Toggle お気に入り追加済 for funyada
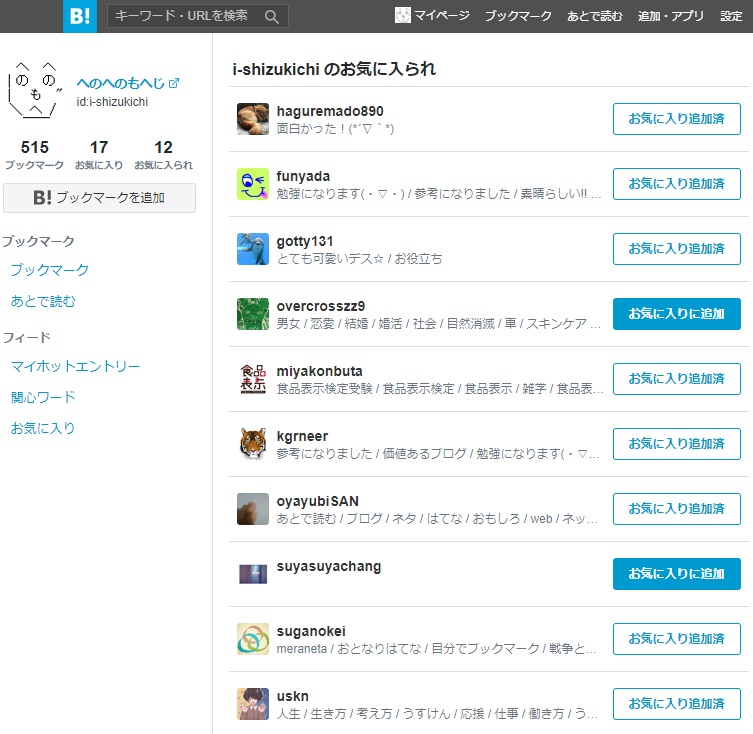 tap(677, 184)
